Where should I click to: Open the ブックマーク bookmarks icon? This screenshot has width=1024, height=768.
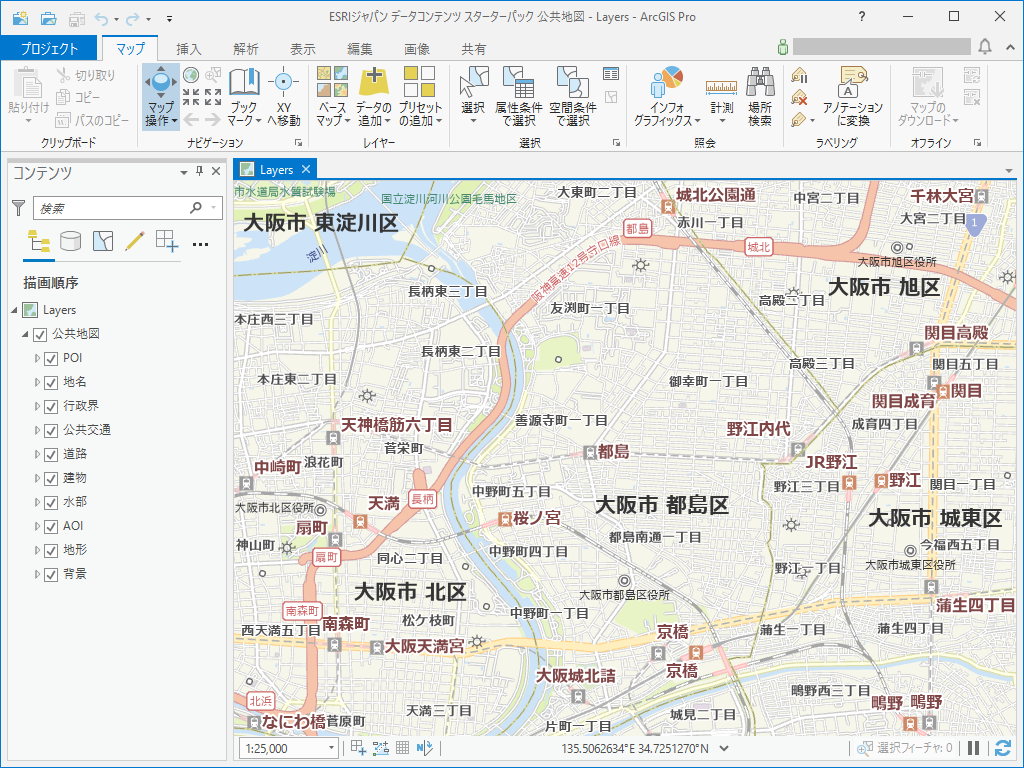click(243, 83)
